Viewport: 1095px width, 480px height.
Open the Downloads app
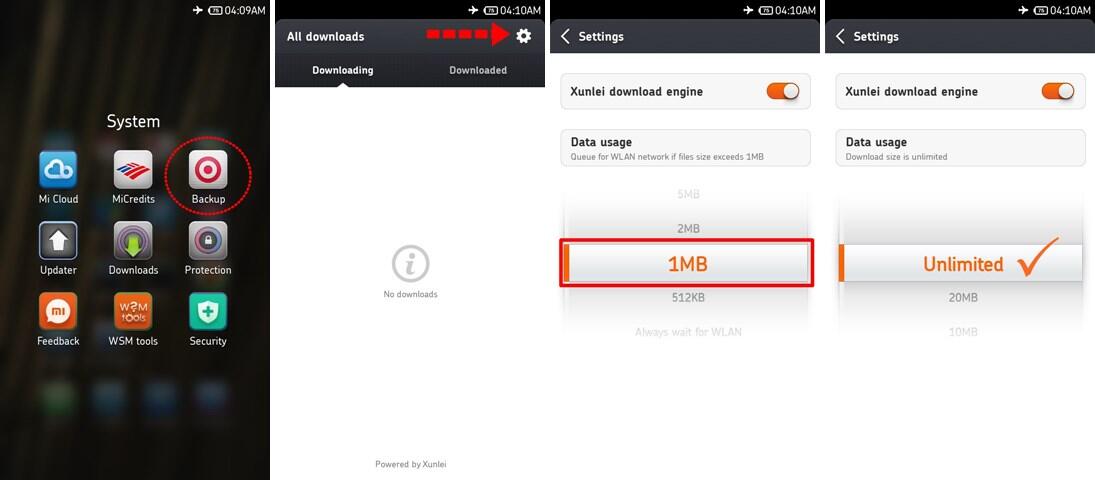coord(133,241)
